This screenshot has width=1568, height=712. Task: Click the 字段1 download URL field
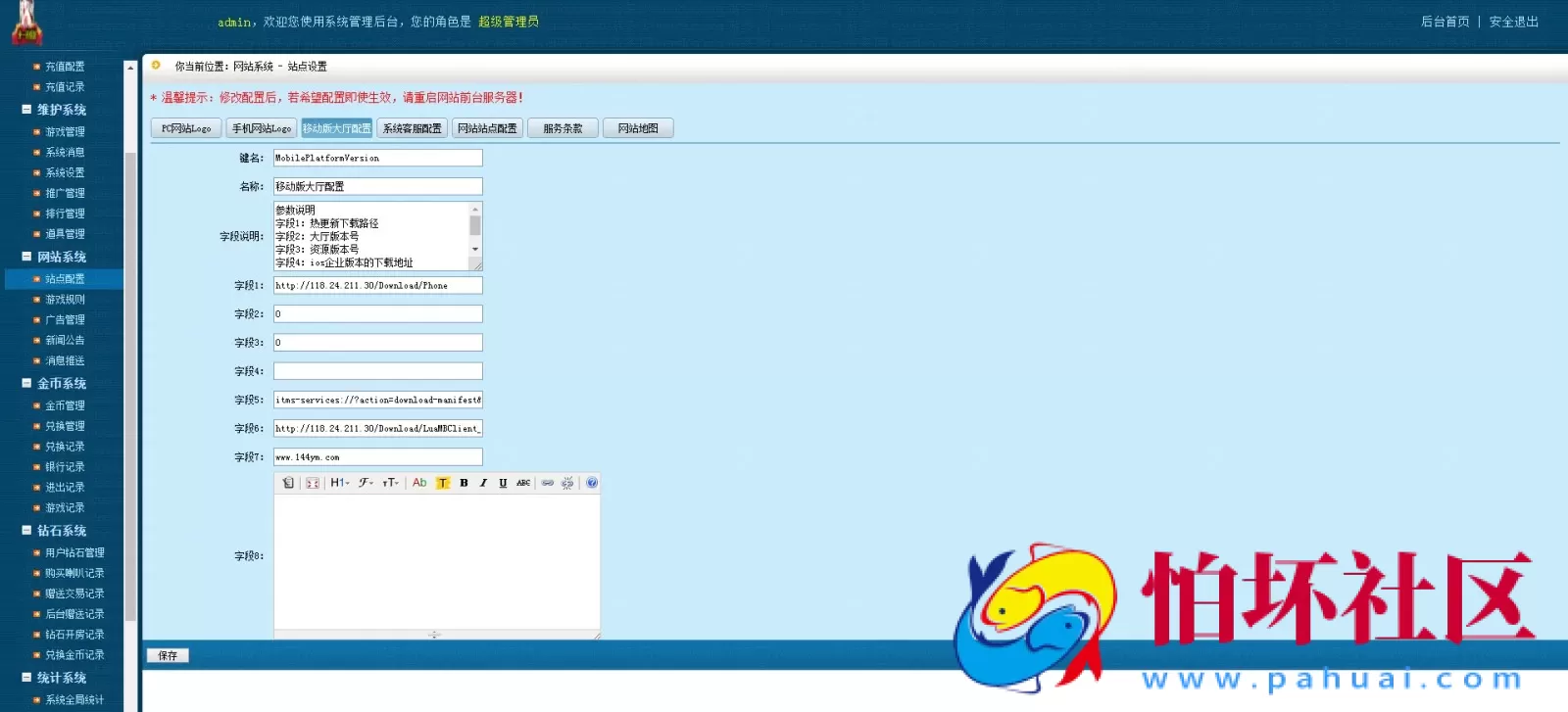(378, 285)
